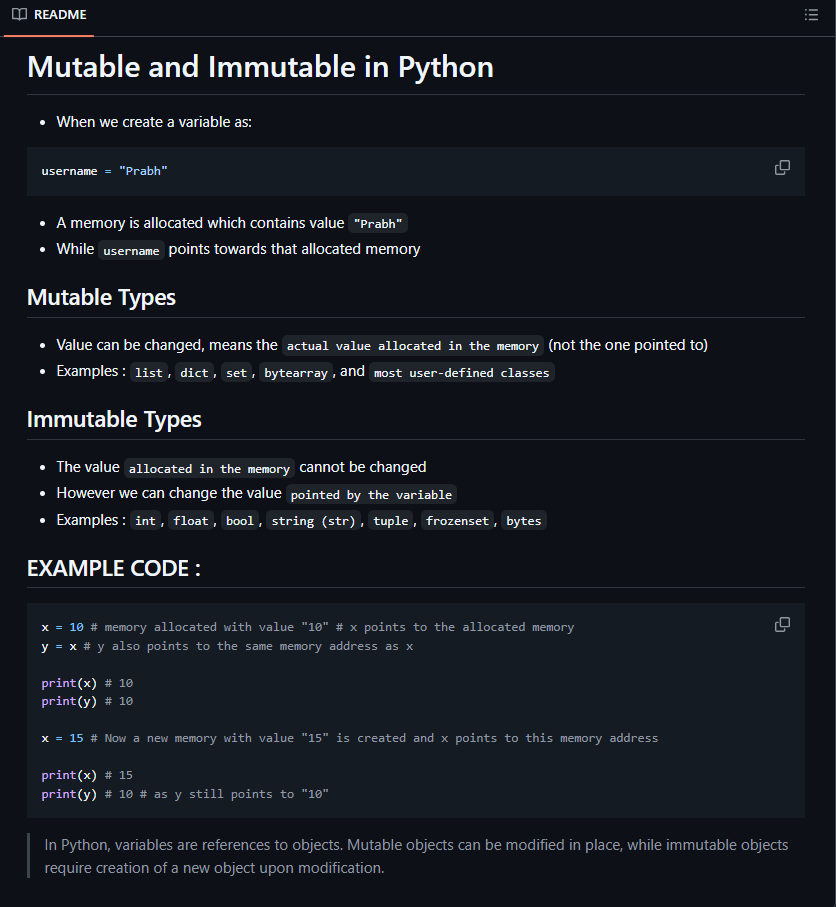Click the 'Mutable and Immutable in Python' heading

point(260,67)
